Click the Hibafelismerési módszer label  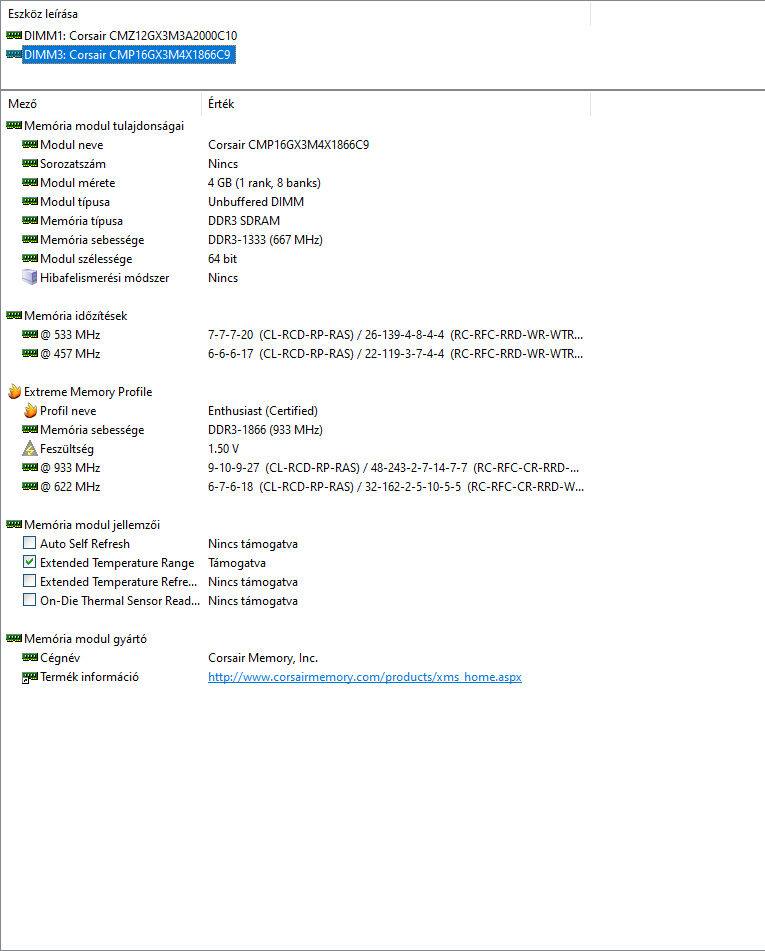pos(104,278)
